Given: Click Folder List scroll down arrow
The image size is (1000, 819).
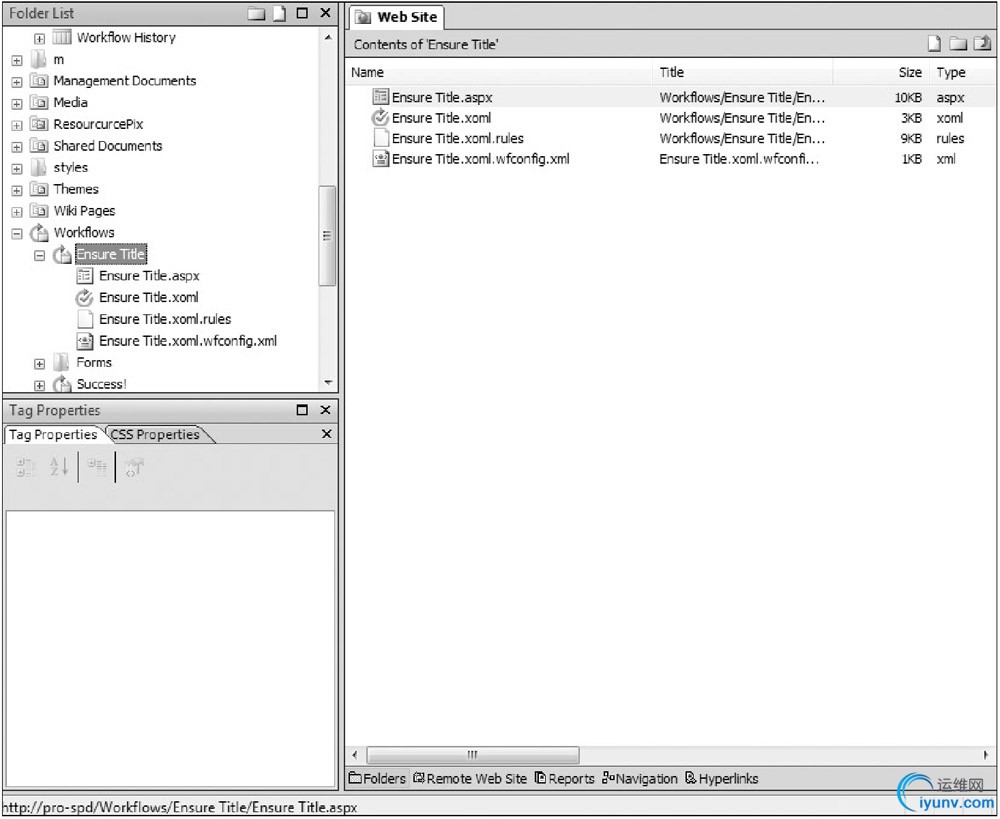Looking at the screenshot, I should click(x=328, y=383).
